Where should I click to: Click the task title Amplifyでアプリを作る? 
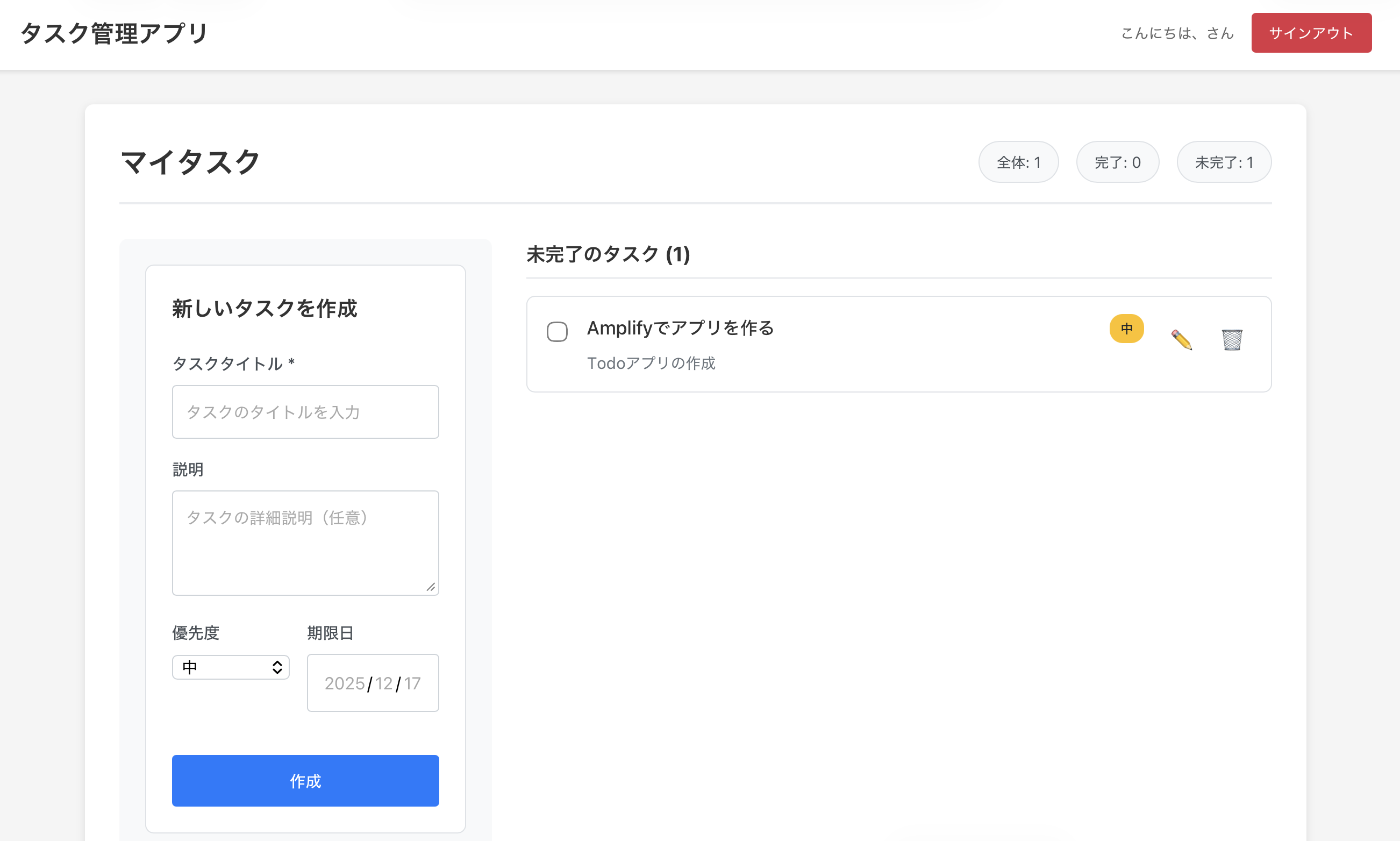(680, 327)
